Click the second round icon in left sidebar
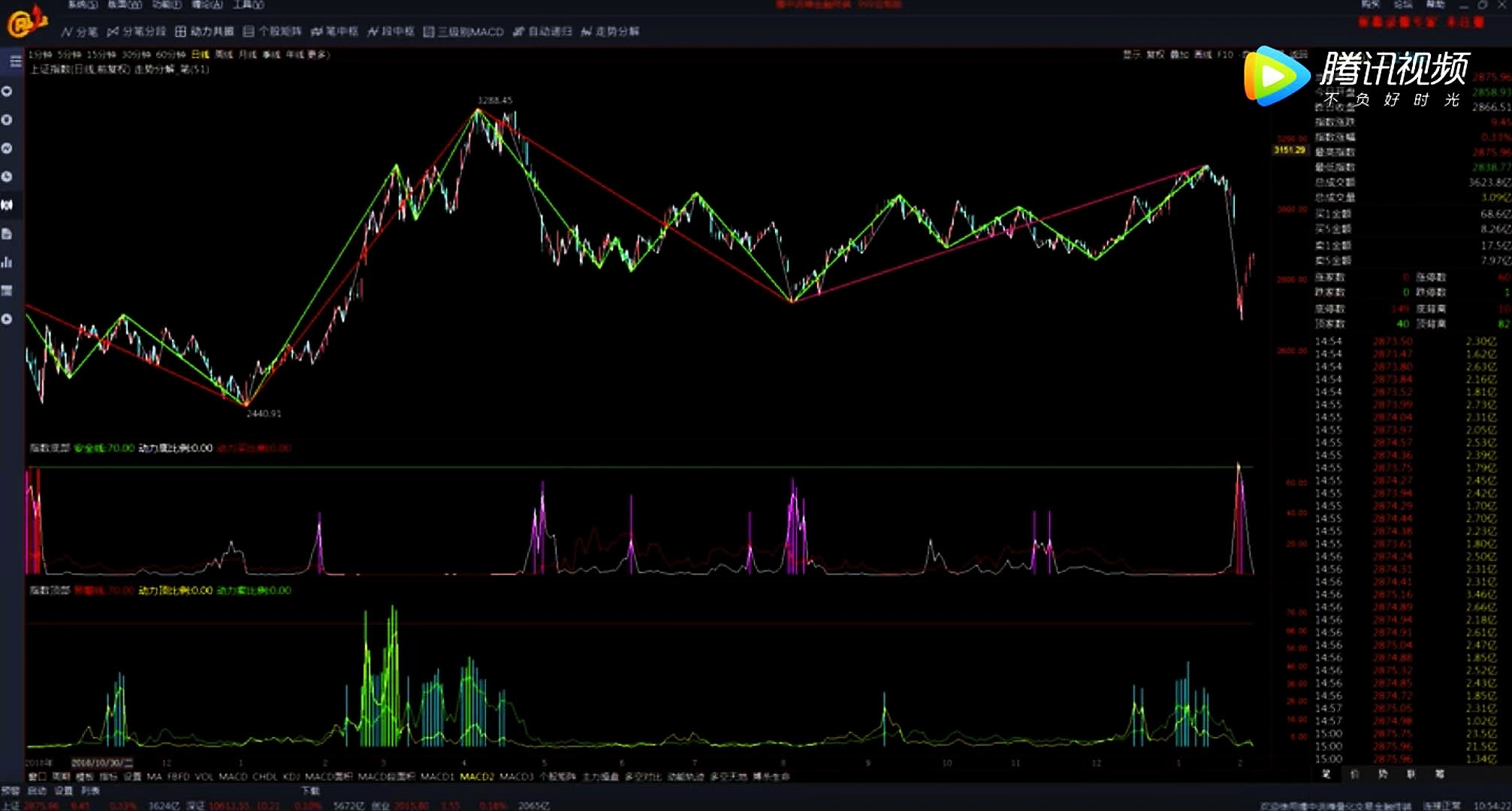1512x811 pixels. (x=8, y=119)
